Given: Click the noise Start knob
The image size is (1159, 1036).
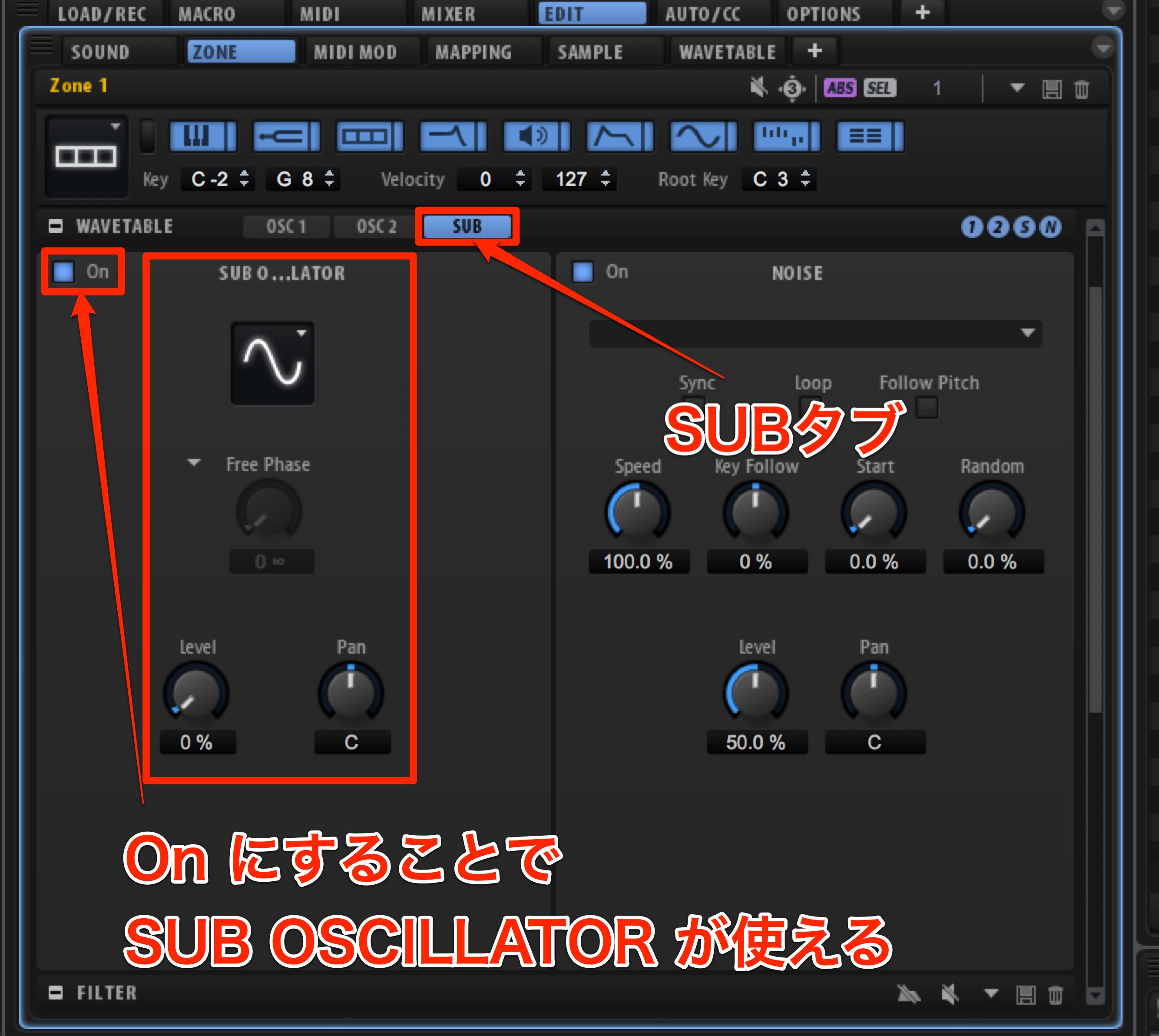Looking at the screenshot, I should coord(874,512).
